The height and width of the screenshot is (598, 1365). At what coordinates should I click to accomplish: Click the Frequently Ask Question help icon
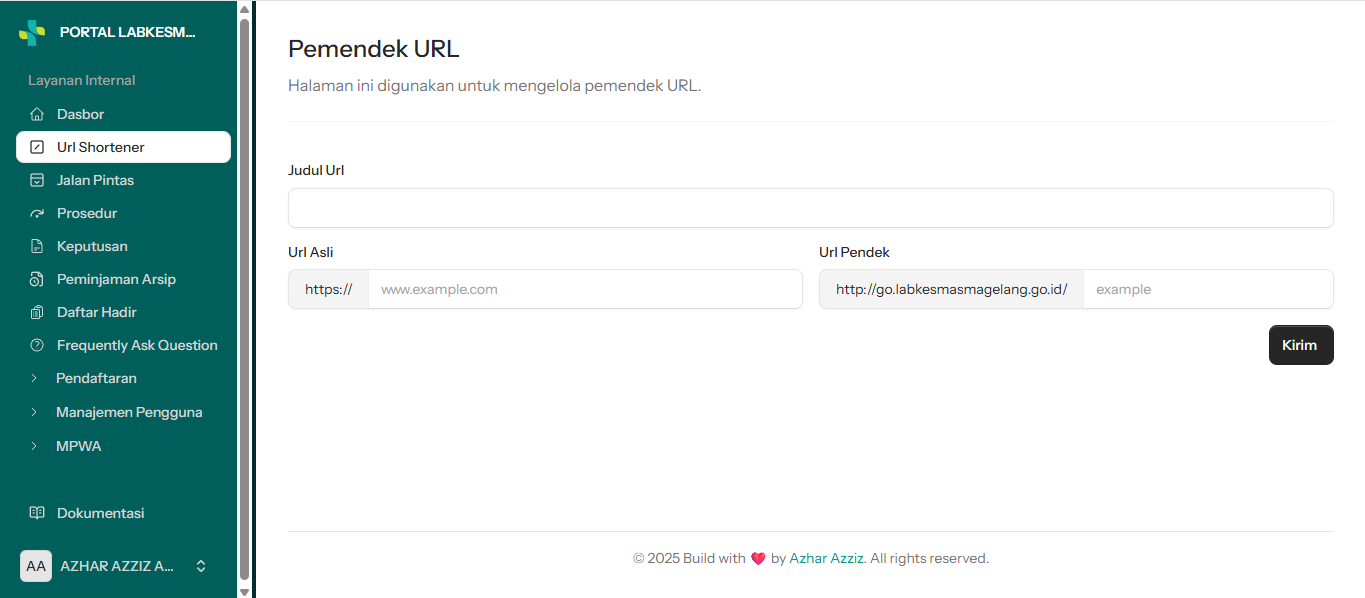37,345
